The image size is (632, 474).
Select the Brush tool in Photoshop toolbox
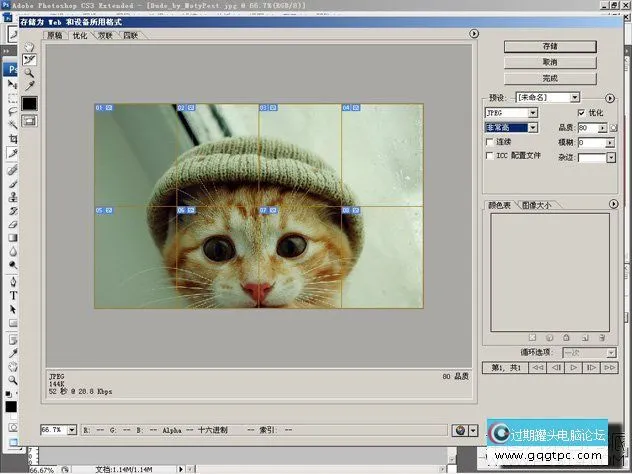coord(12,184)
